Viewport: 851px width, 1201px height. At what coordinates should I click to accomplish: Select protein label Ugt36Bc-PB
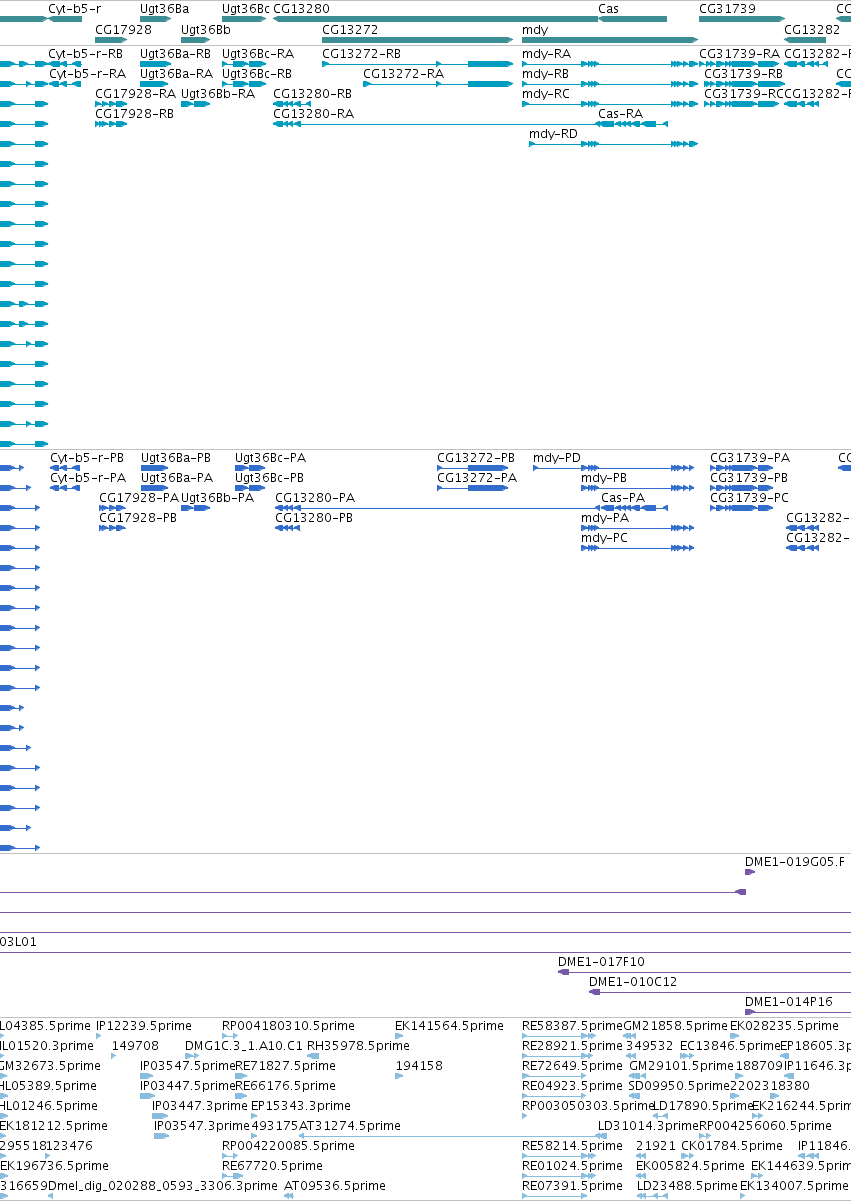(269, 477)
